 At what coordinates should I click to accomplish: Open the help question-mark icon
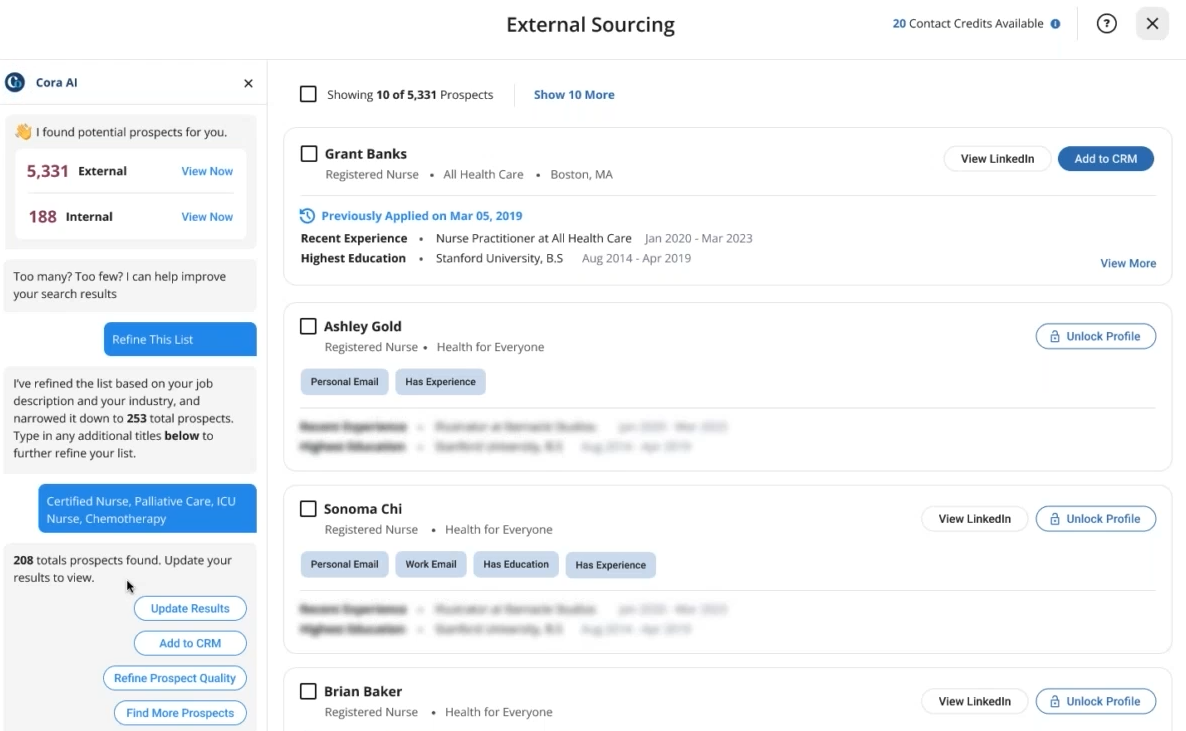pos(1106,23)
